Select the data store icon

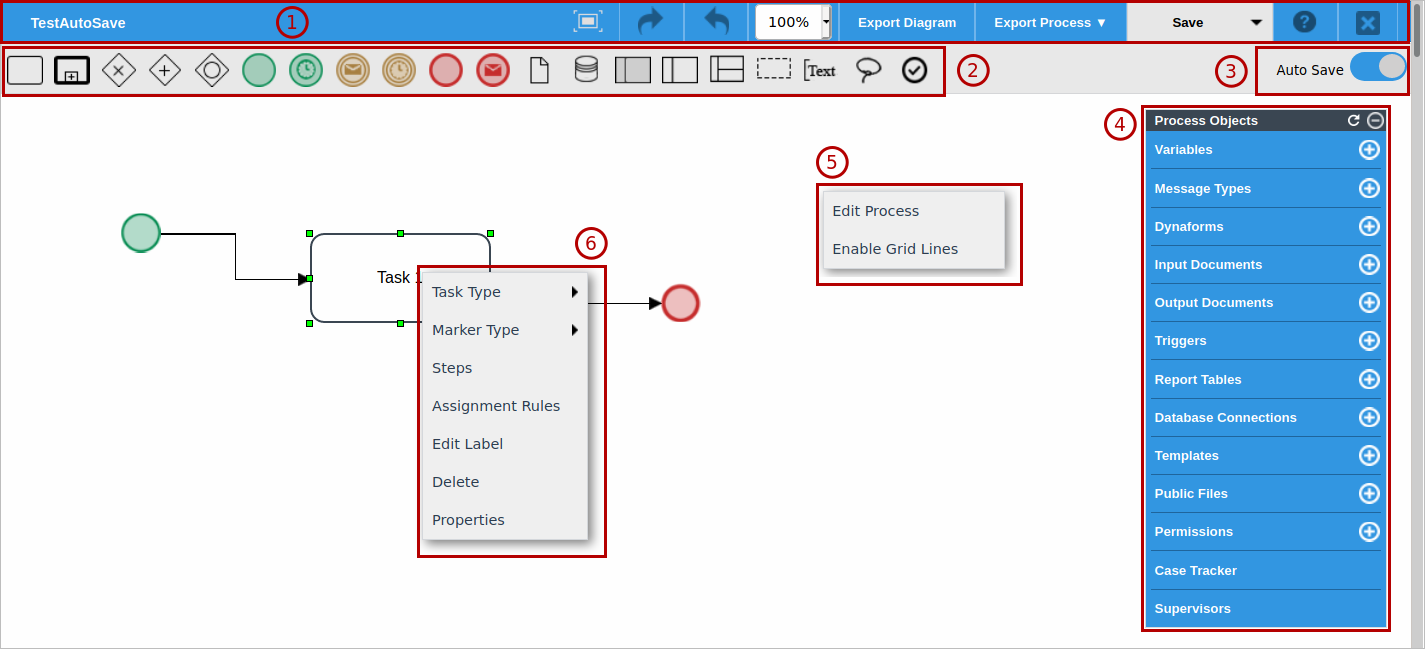pyautogui.click(x=586, y=70)
